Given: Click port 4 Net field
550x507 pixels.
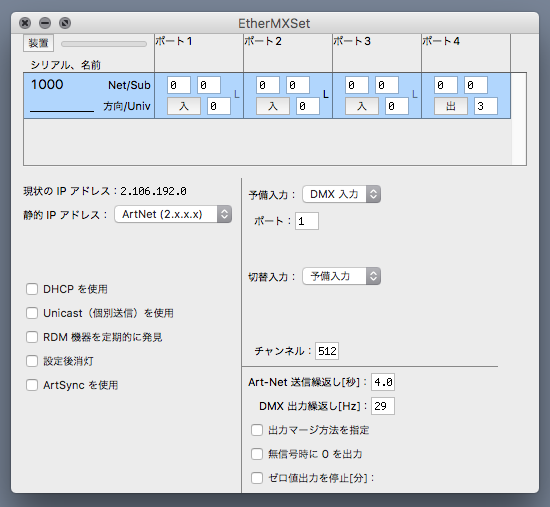Looking at the screenshot, I should [446, 85].
